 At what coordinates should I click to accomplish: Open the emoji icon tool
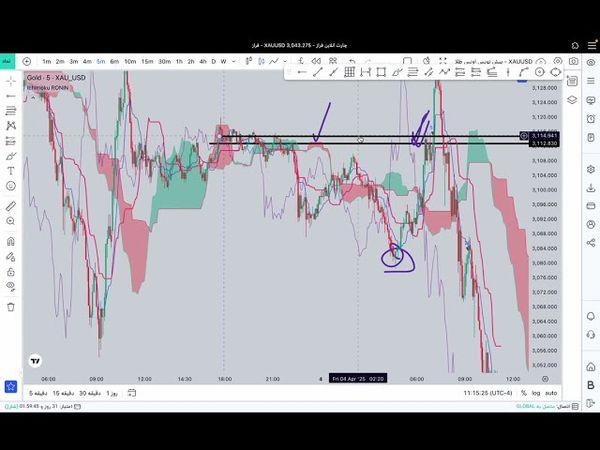tap(10, 187)
